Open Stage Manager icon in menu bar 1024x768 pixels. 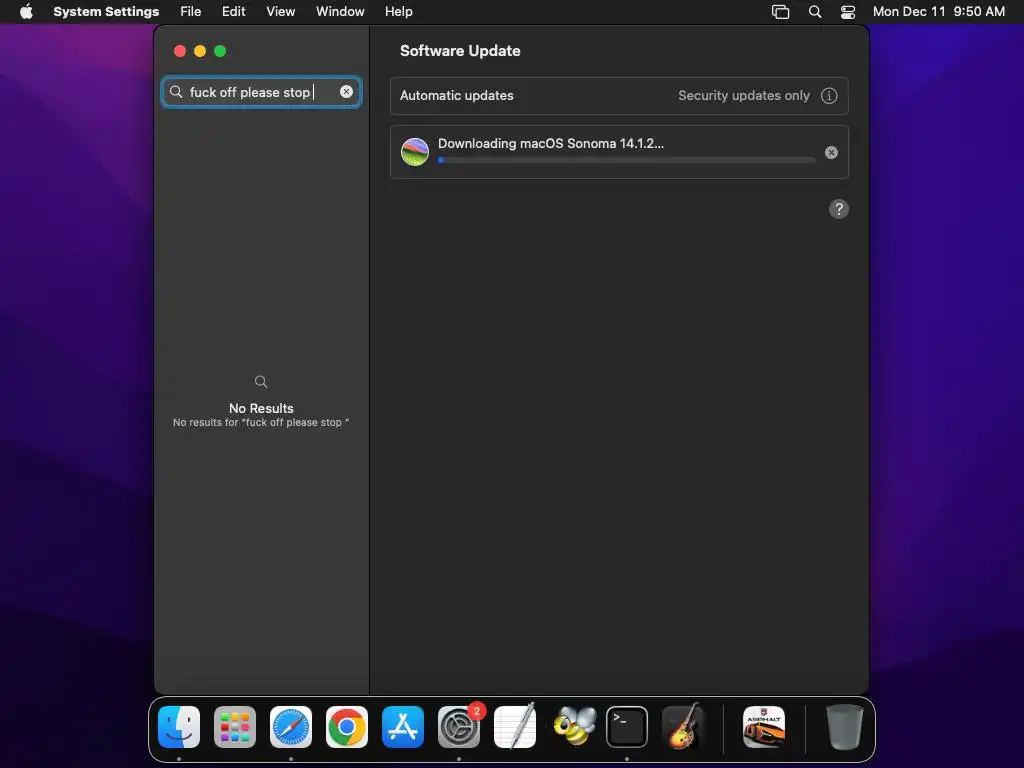click(780, 12)
